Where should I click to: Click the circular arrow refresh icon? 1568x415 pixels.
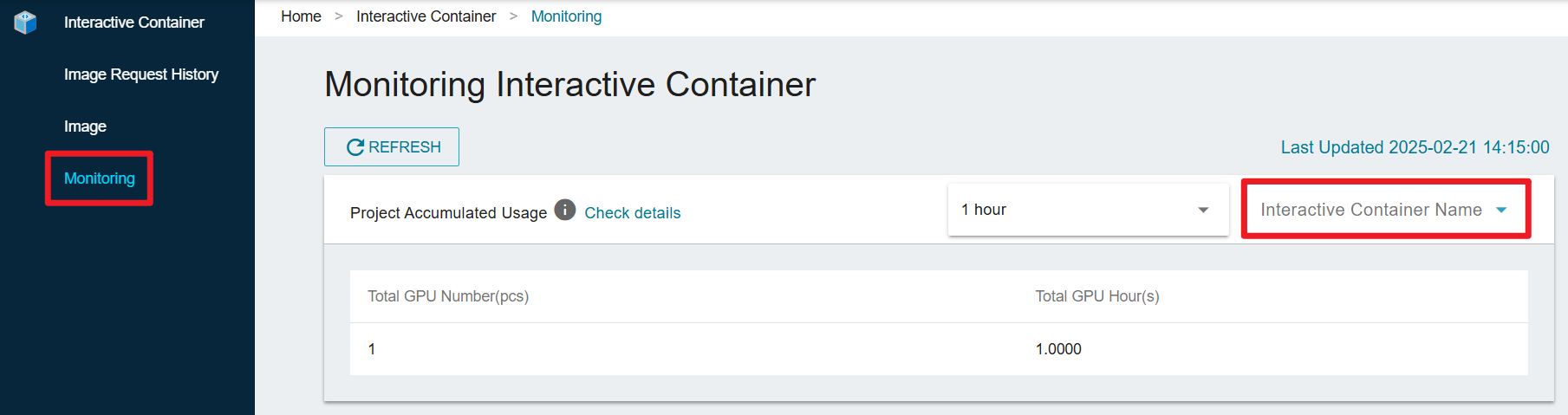(355, 147)
